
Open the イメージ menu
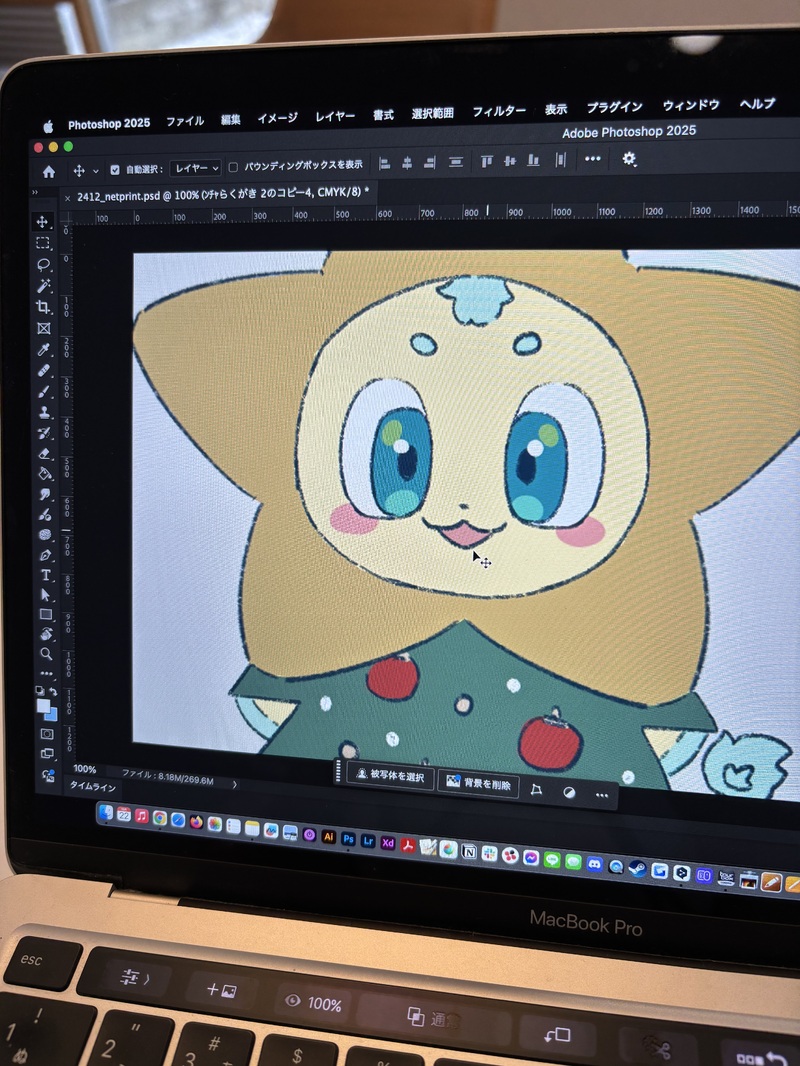click(x=277, y=118)
